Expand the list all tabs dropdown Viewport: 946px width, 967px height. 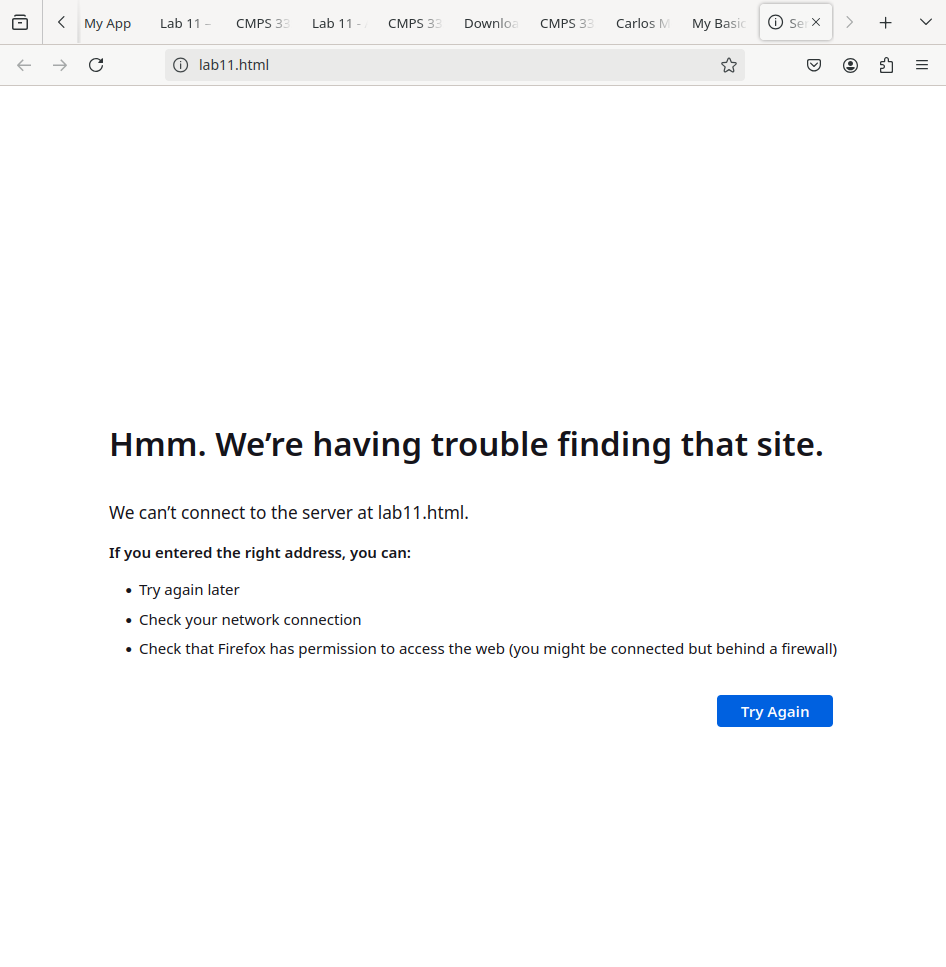(925, 22)
